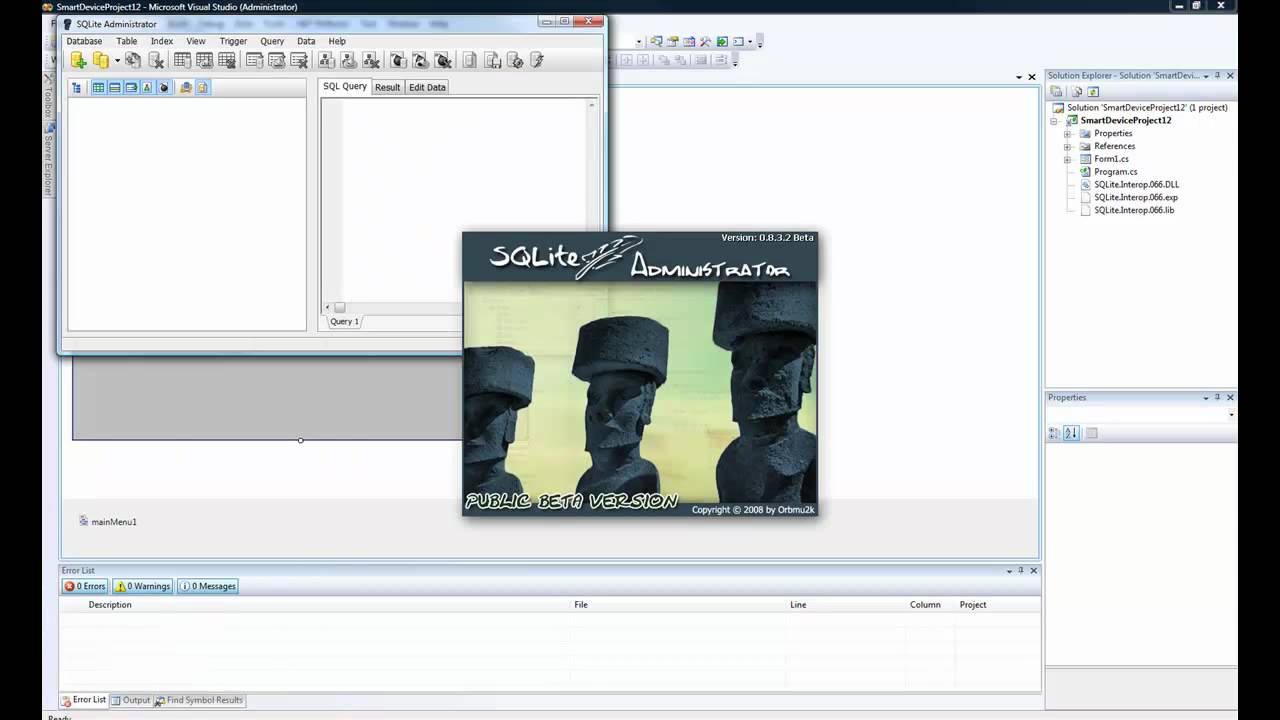The height and width of the screenshot is (720, 1280).
Task: Select SQLite.Interop.066.exp file
Action: [x=1136, y=198]
